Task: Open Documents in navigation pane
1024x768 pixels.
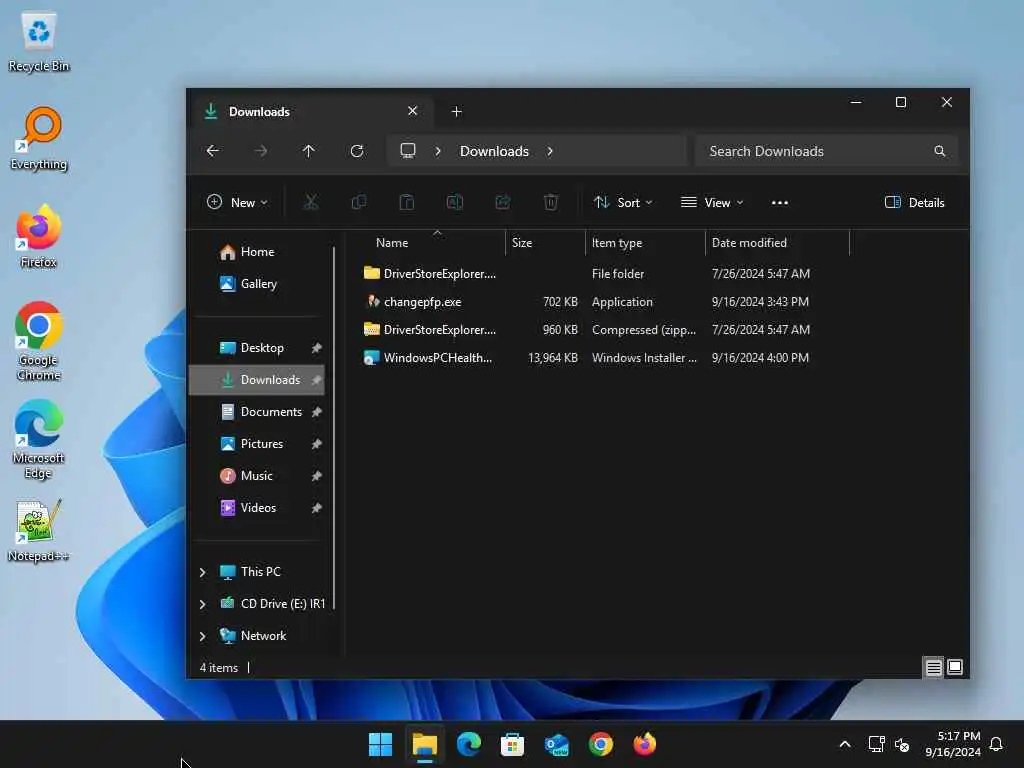Action: 257,412
